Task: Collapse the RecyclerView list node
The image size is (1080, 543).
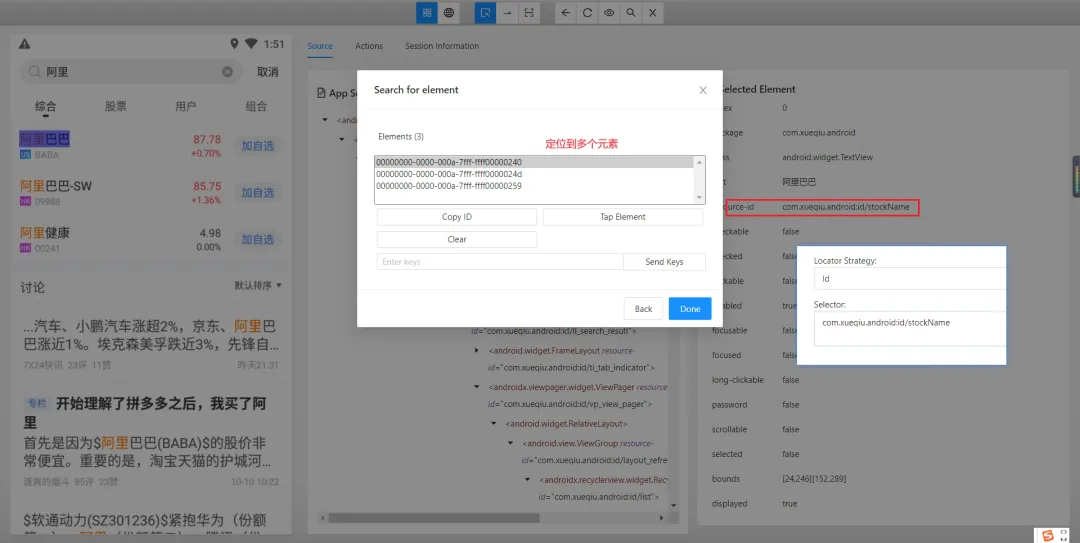Action: [x=528, y=480]
